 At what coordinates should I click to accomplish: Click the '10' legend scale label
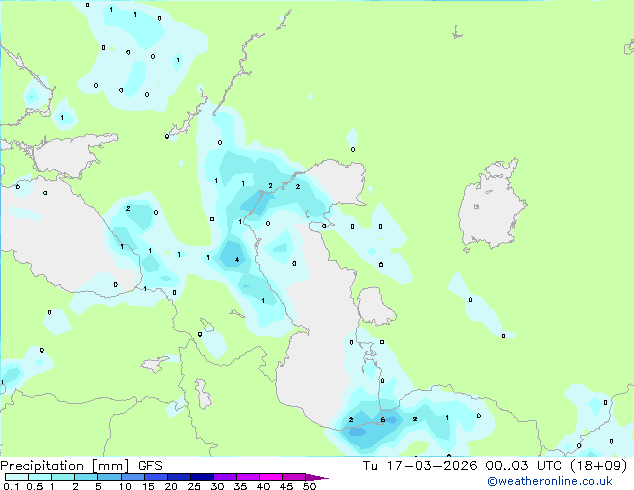pyautogui.click(x=125, y=486)
